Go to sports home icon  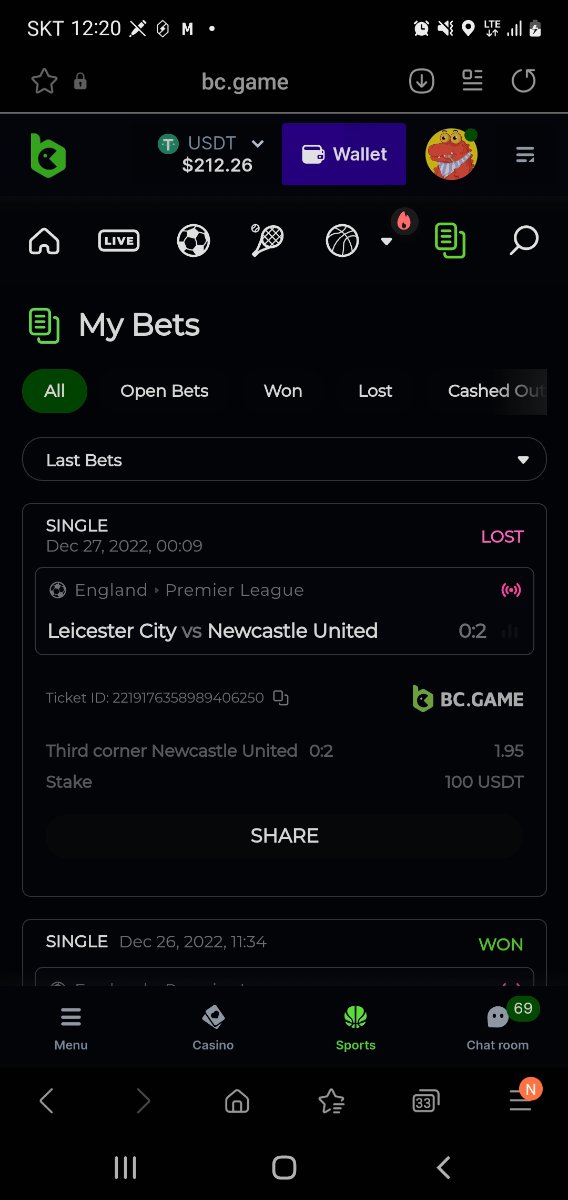point(44,241)
